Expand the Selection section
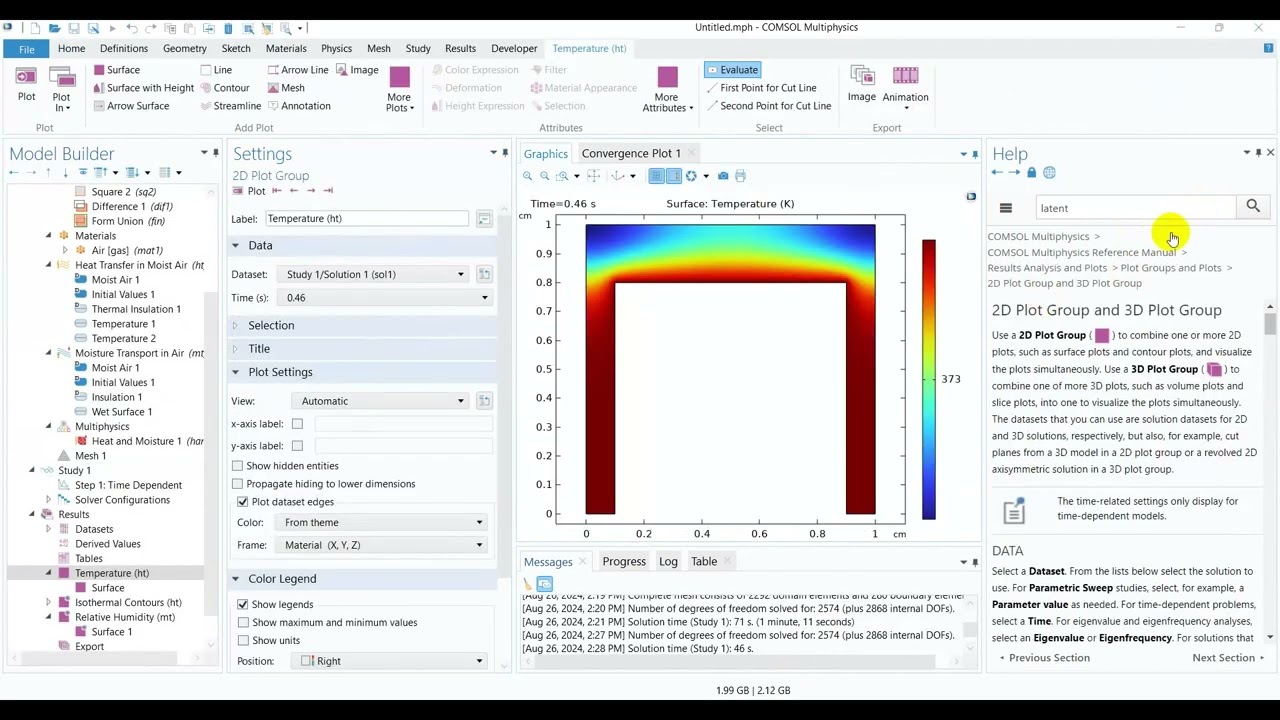 (271, 325)
